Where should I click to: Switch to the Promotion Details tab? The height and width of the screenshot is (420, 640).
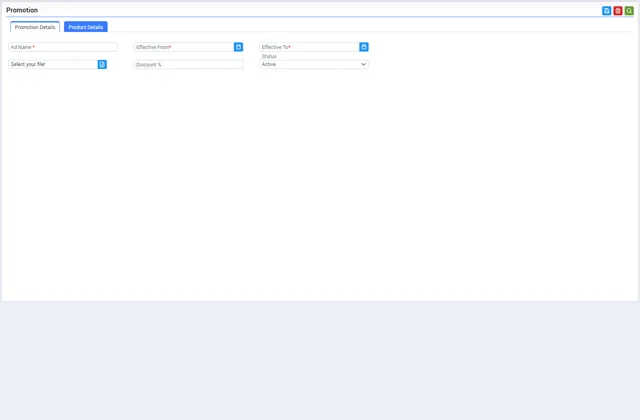coord(35,27)
